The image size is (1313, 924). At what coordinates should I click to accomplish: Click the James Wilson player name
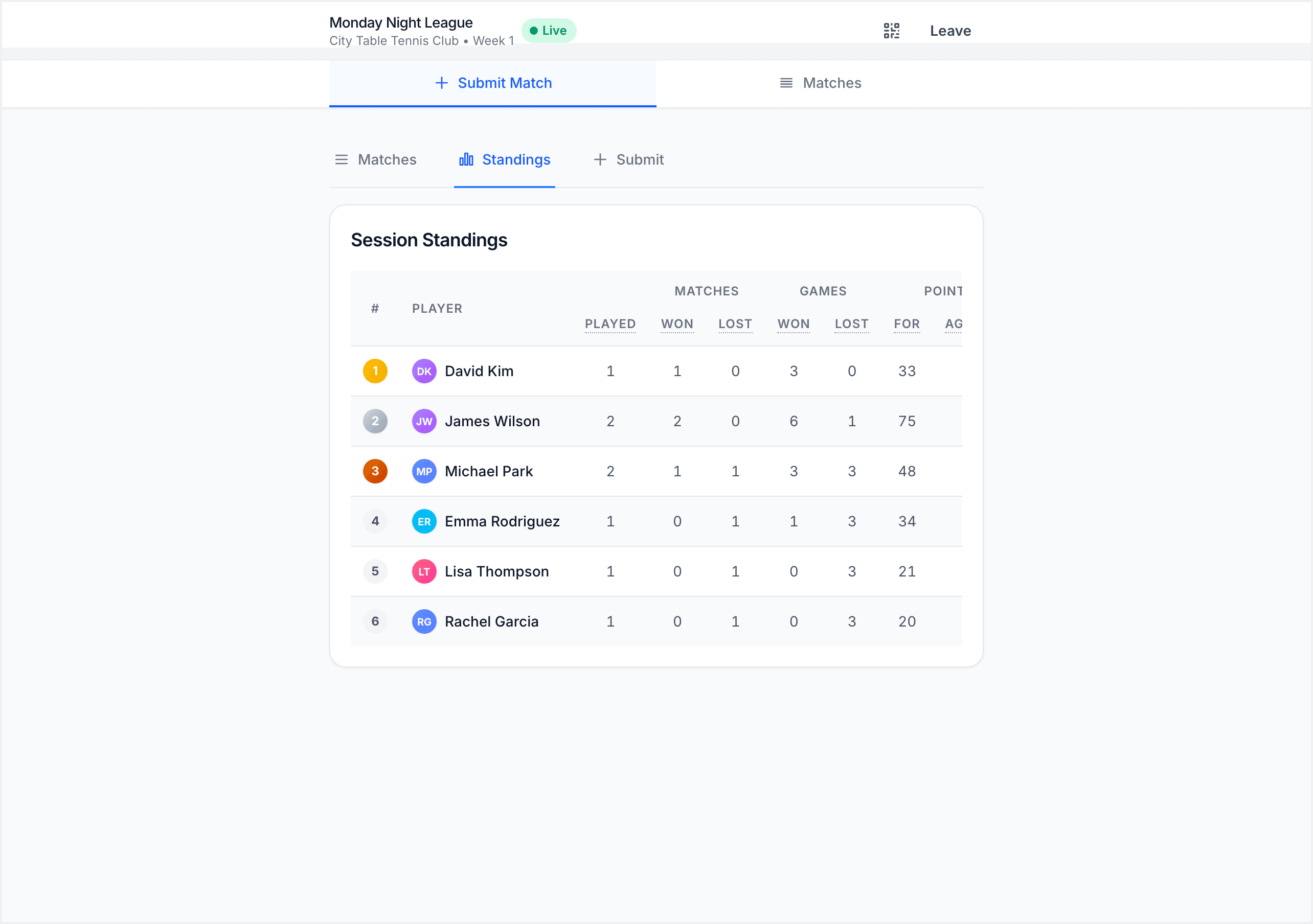pyautogui.click(x=492, y=422)
